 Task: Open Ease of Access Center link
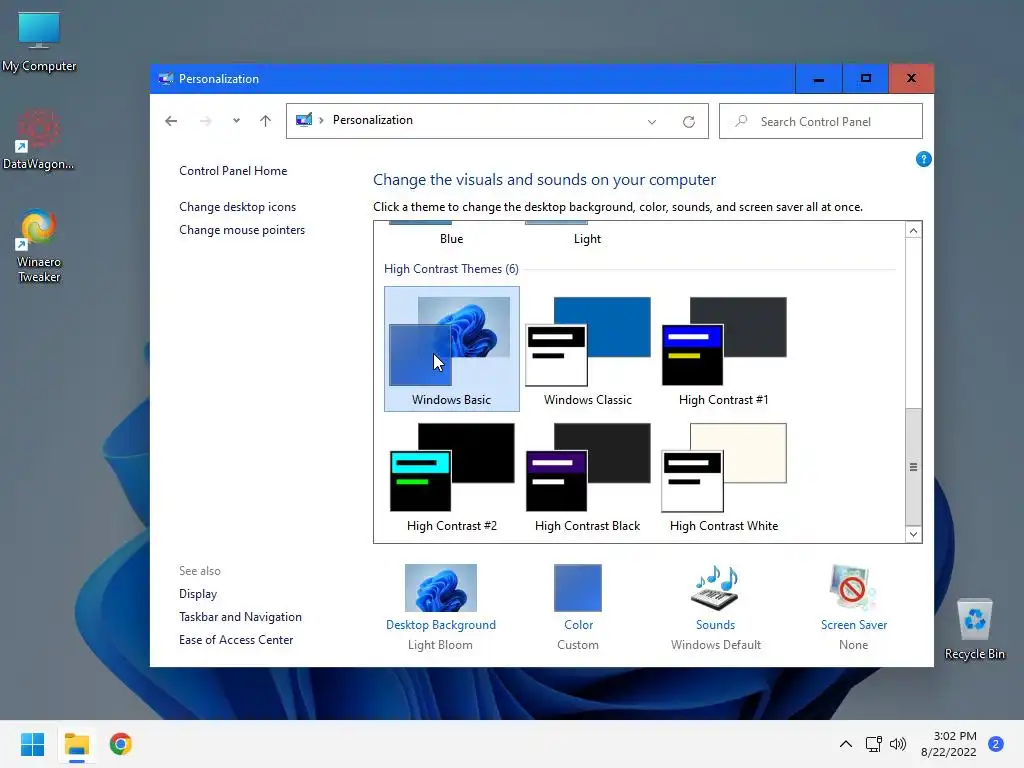coord(236,640)
